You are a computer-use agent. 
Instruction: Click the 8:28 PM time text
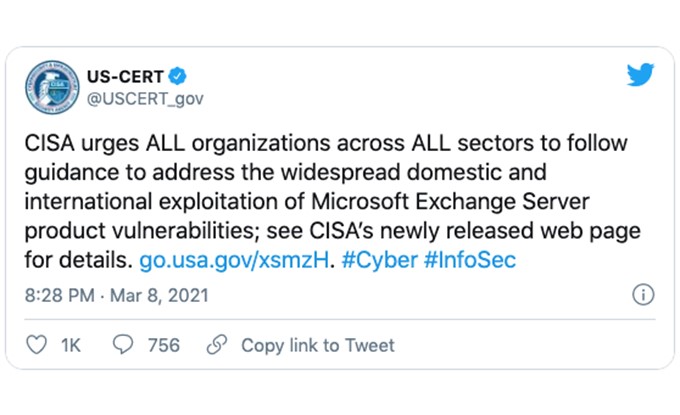[59, 296]
